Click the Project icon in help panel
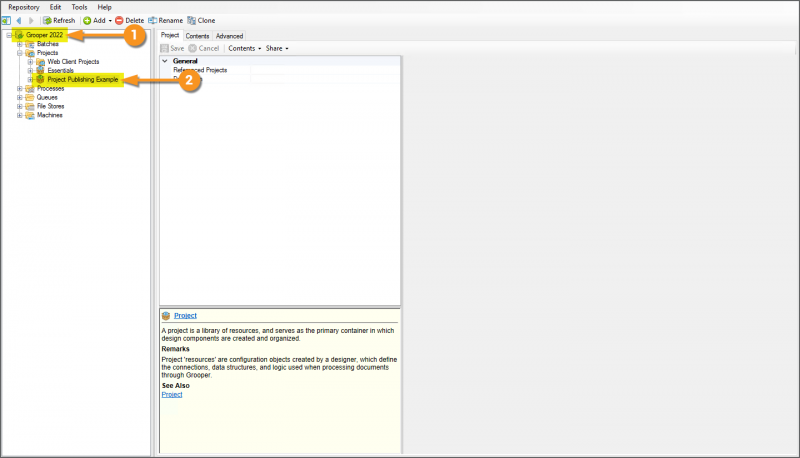 (166, 316)
